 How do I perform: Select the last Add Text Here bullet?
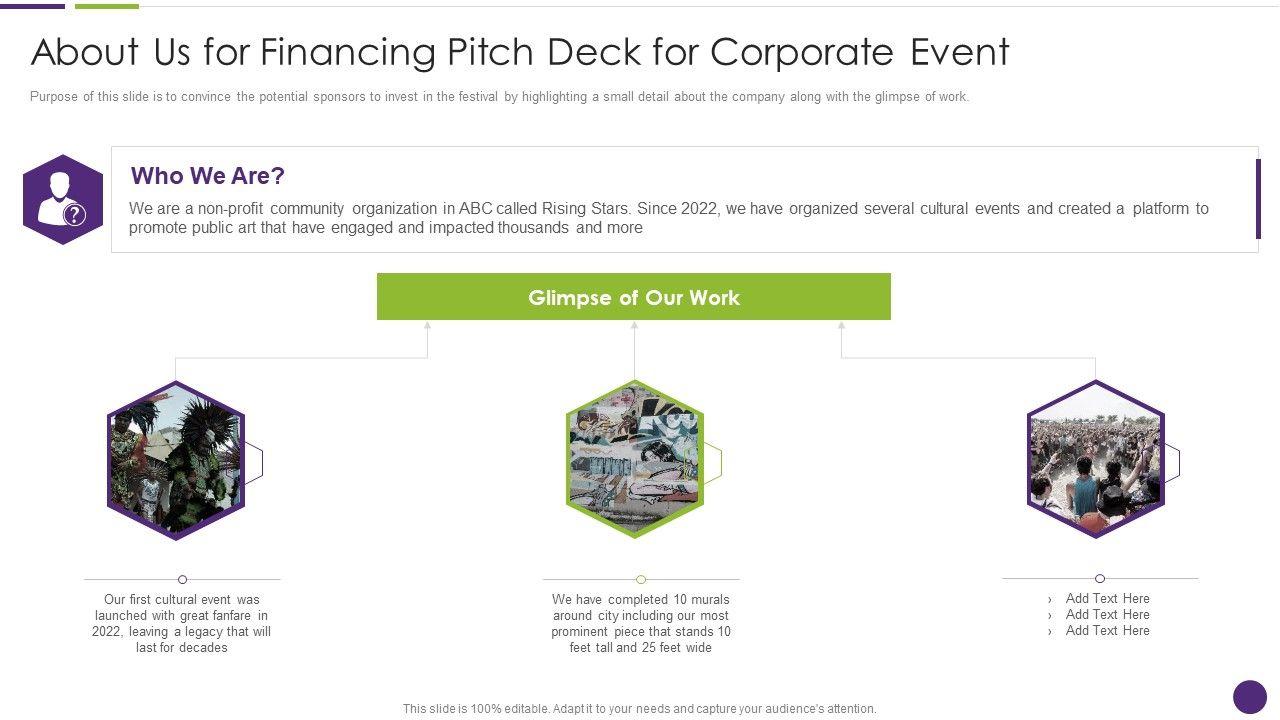pyautogui.click(x=1107, y=631)
